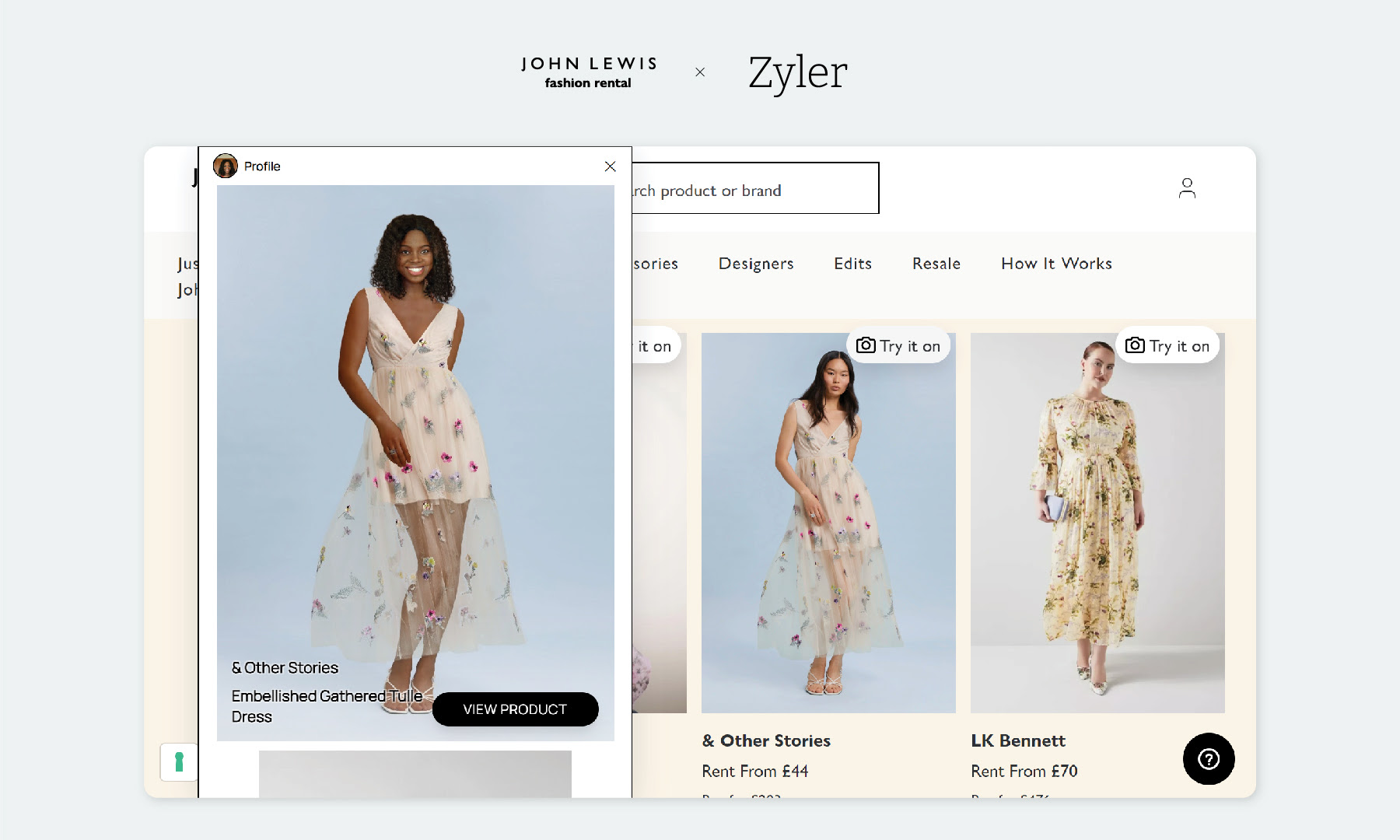Click the John Lewis fashion rental logo

(x=589, y=72)
